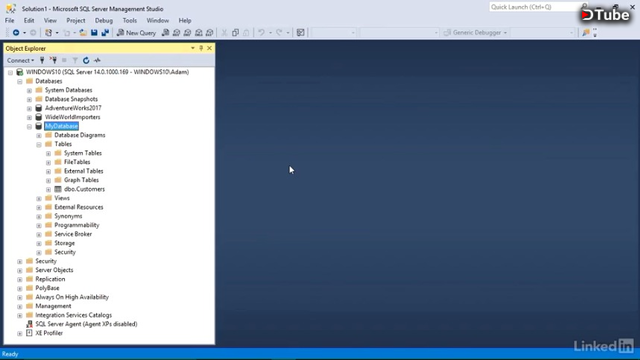Click the Open File toolbar icon
The width and height of the screenshot is (640, 360).
pos(83,33)
